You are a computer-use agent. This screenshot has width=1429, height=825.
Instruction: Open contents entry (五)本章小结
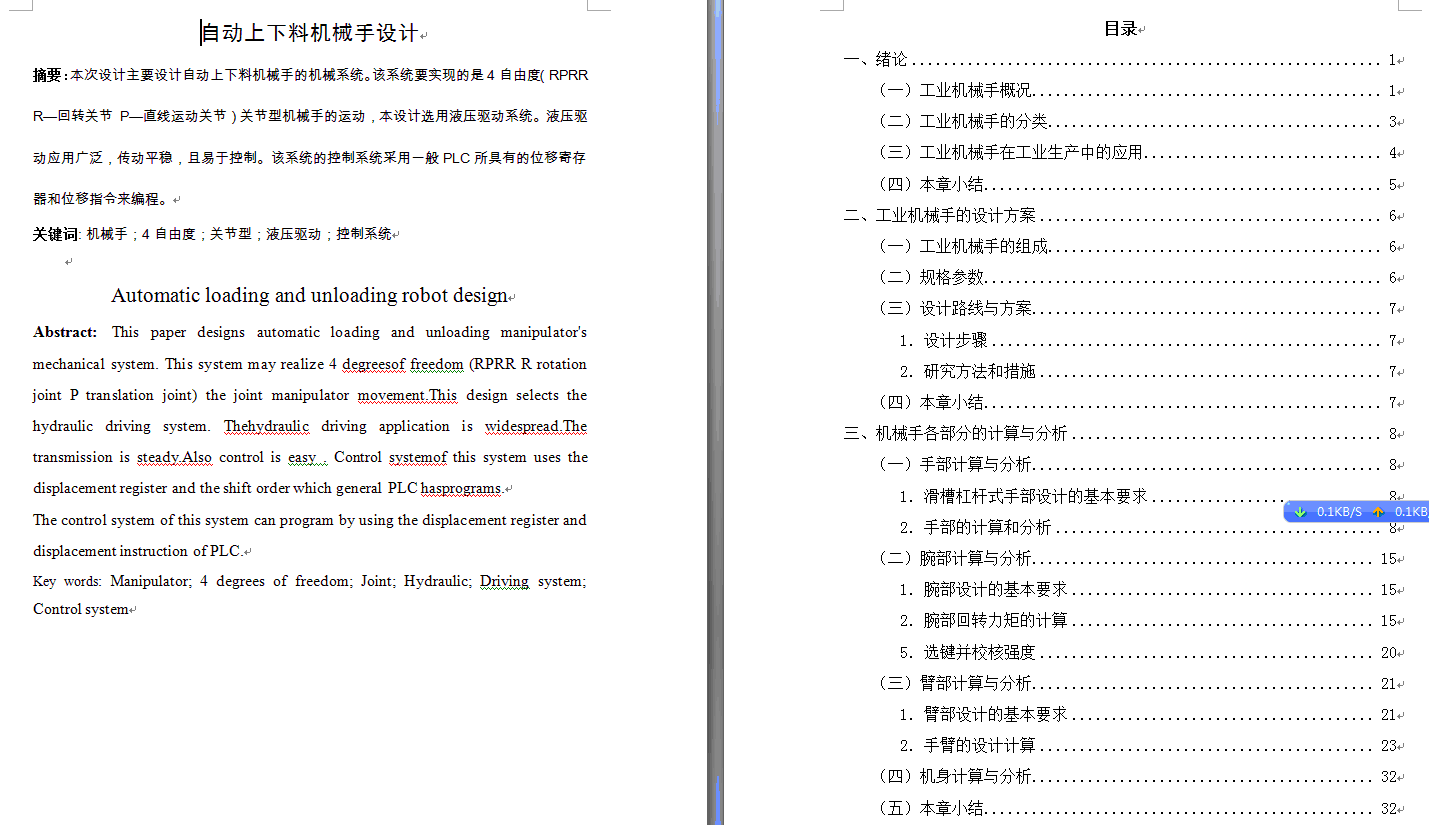(x=1137, y=808)
